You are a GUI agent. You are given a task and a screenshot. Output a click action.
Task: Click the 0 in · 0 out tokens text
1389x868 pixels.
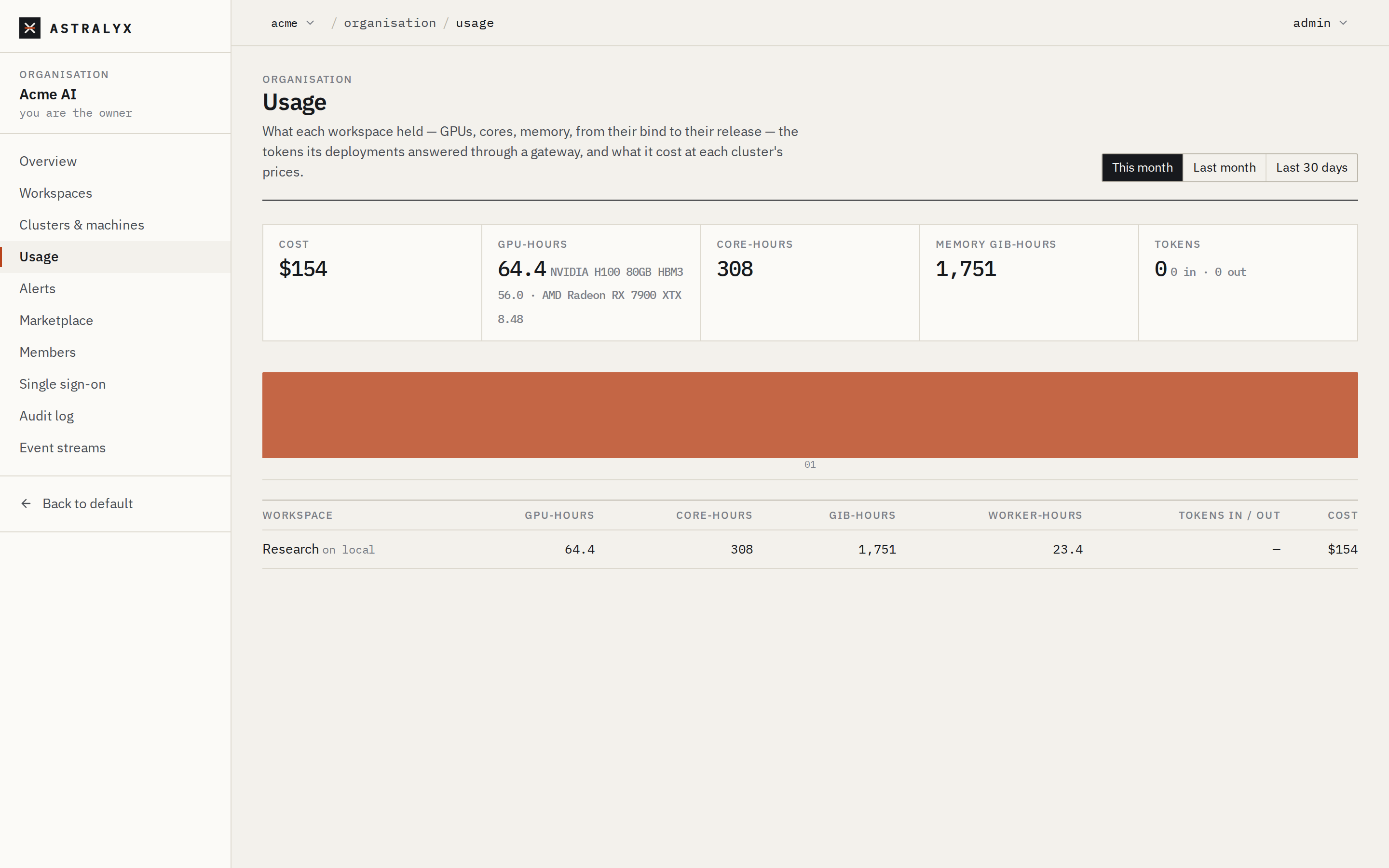1208,272
